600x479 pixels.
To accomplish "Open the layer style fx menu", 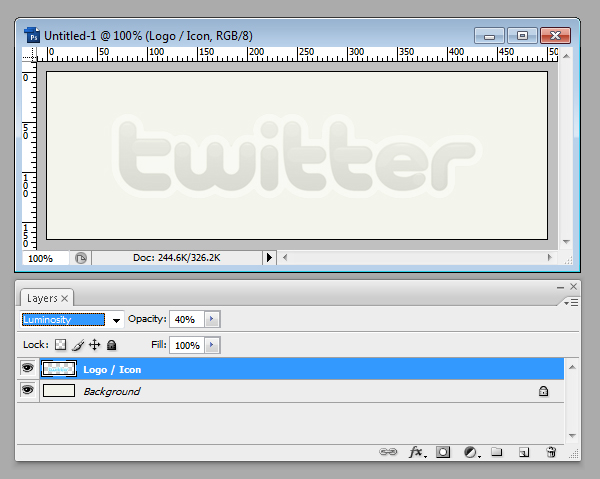I will tap(417, 452).
